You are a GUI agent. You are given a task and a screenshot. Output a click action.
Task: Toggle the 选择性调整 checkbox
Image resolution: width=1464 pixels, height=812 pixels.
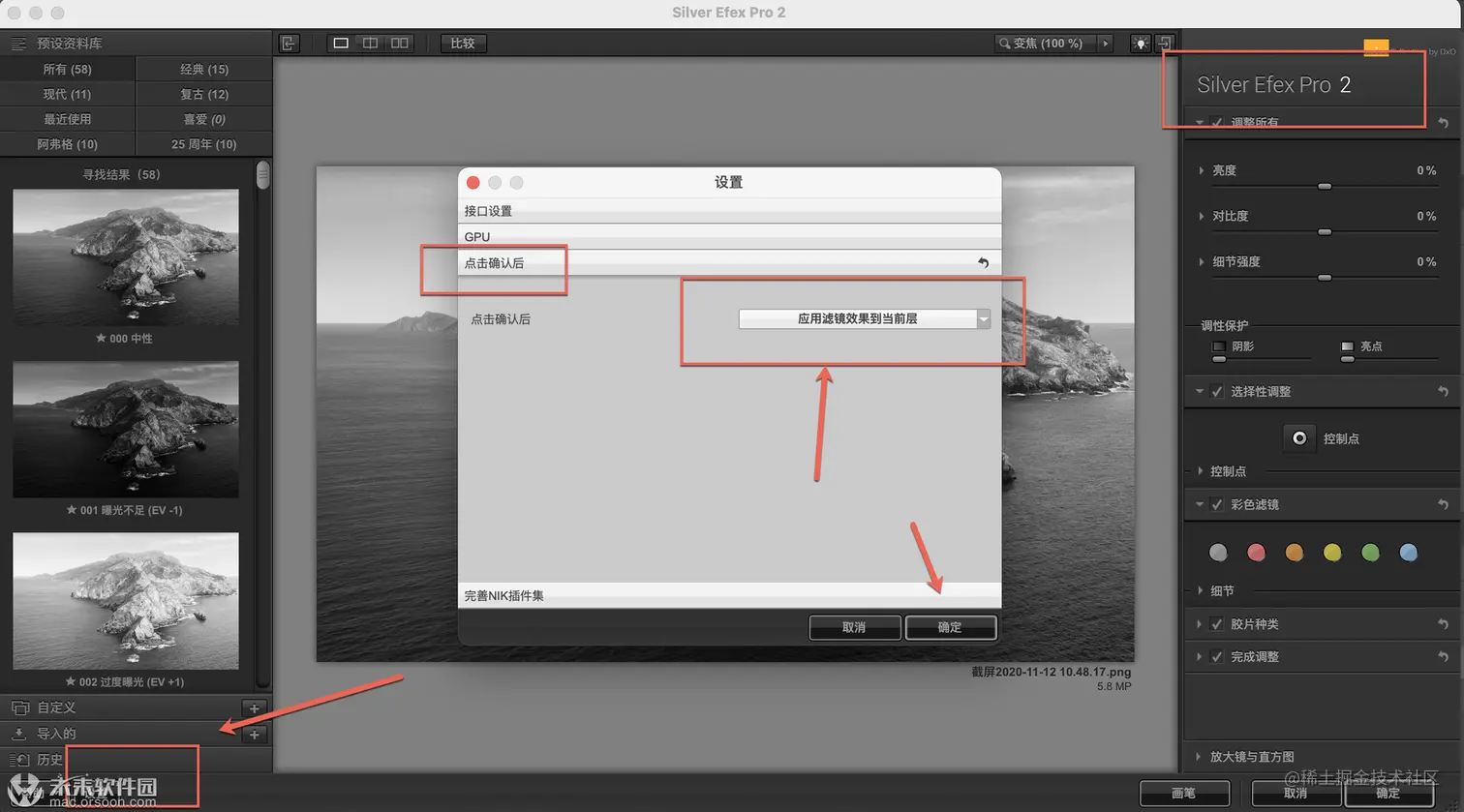[1217, 391]
